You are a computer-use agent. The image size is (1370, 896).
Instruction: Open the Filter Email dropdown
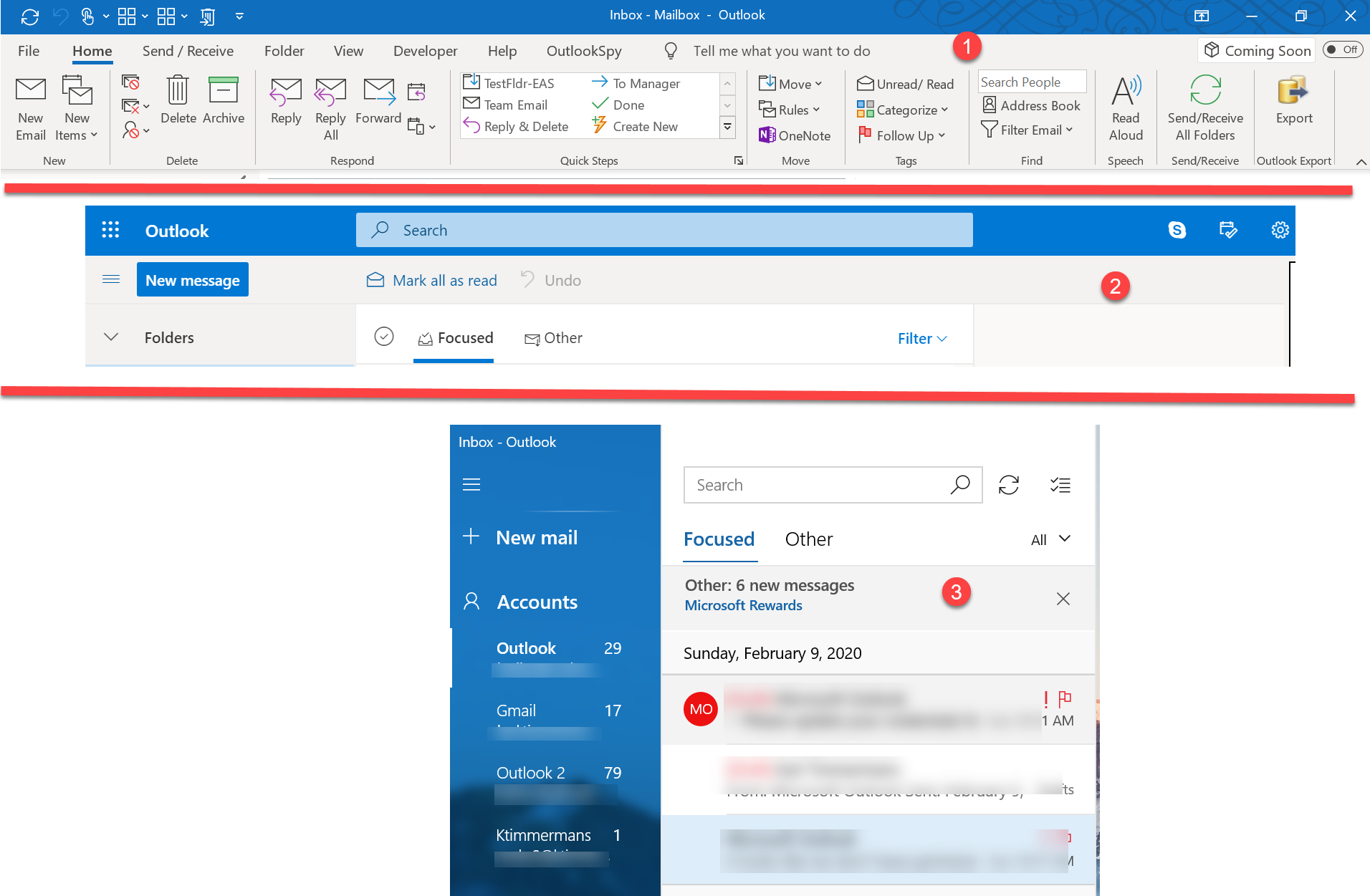(1027, 130)
